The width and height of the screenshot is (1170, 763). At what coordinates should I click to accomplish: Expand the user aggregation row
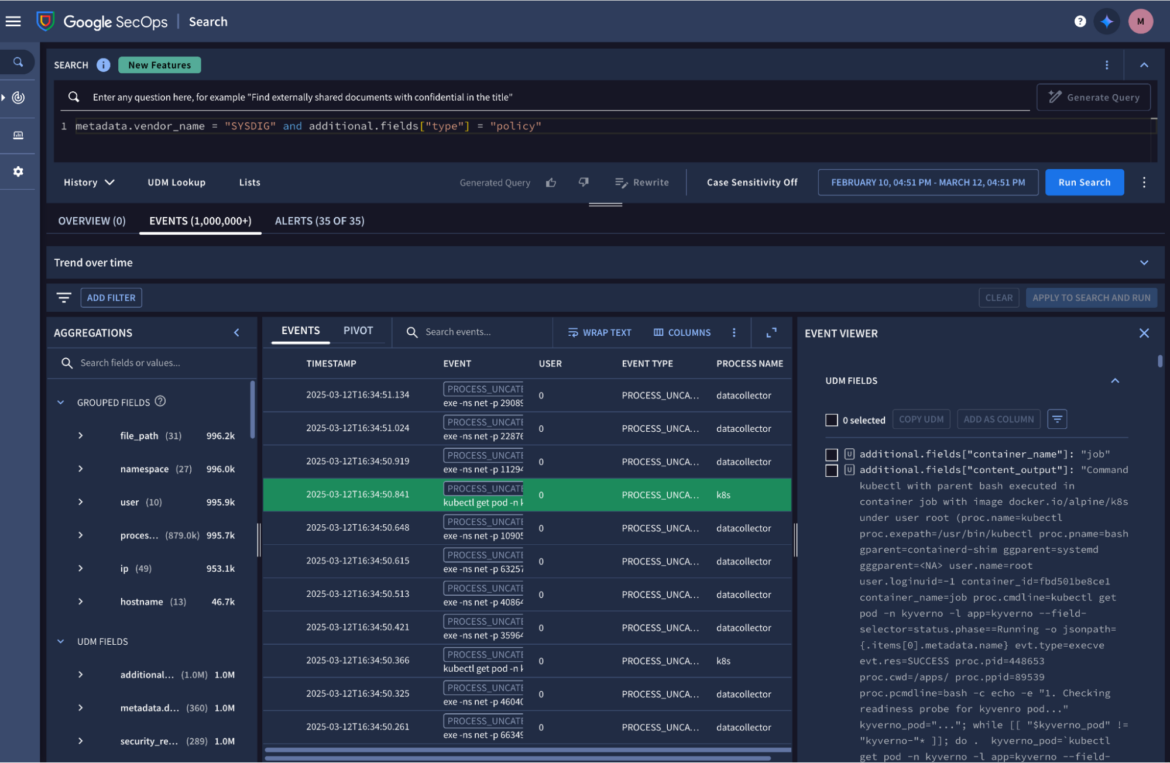tap(81, 502)
